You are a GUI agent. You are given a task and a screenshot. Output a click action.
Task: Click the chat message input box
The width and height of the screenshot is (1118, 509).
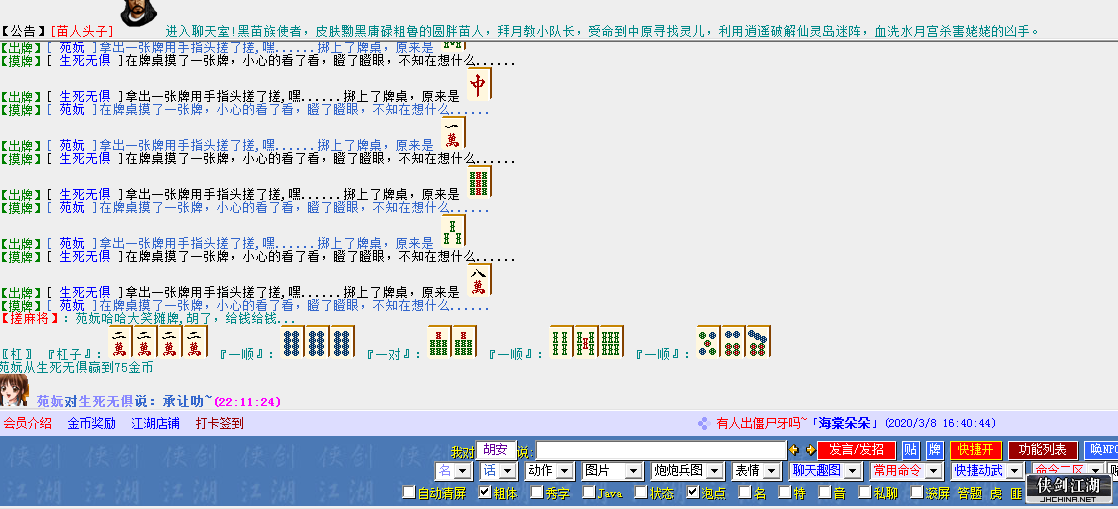coord(661,450)
